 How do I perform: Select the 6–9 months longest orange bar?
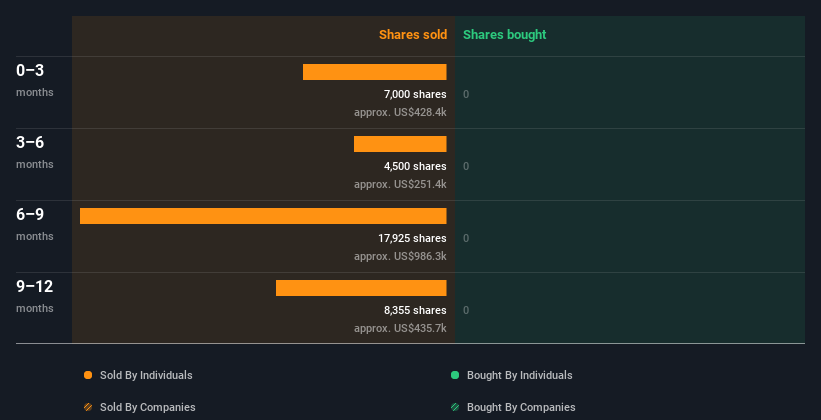click(x=263, y=216)
